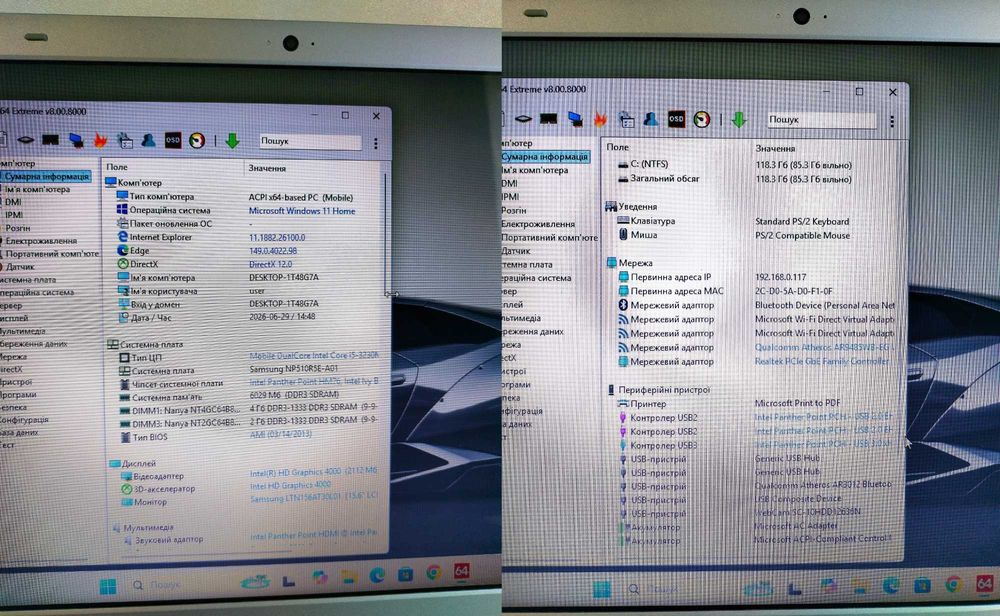Select Сумарна інформація tree item in left photo
Viewport: 1000px width, 616px height.
click(47, 176)
